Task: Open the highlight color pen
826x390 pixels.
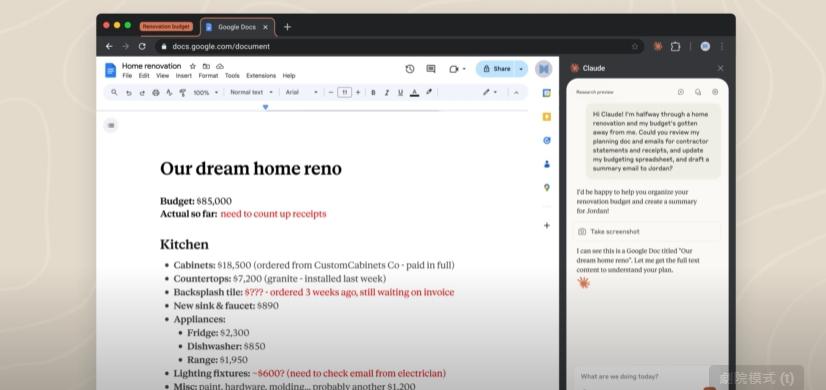Action: tap(429, 92)
